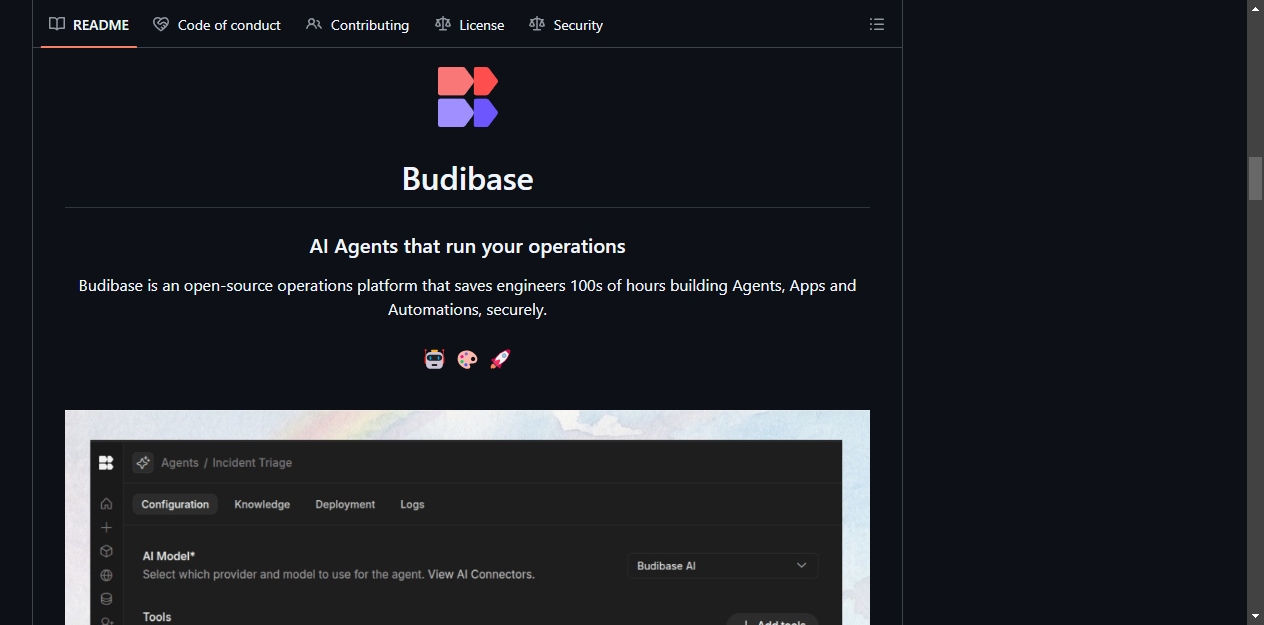
Task: Open the README tab
Action: [89, 25]
